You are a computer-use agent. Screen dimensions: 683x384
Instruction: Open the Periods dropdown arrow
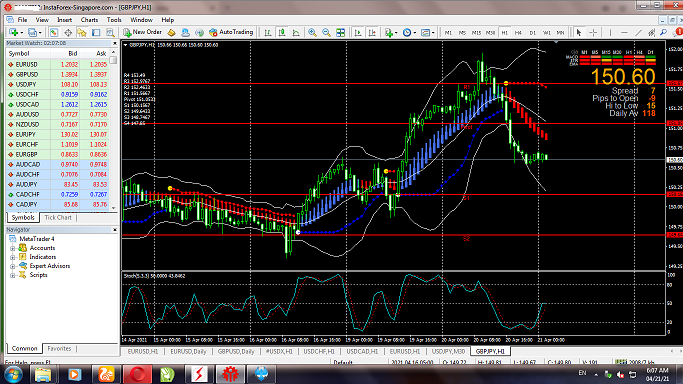414,33
